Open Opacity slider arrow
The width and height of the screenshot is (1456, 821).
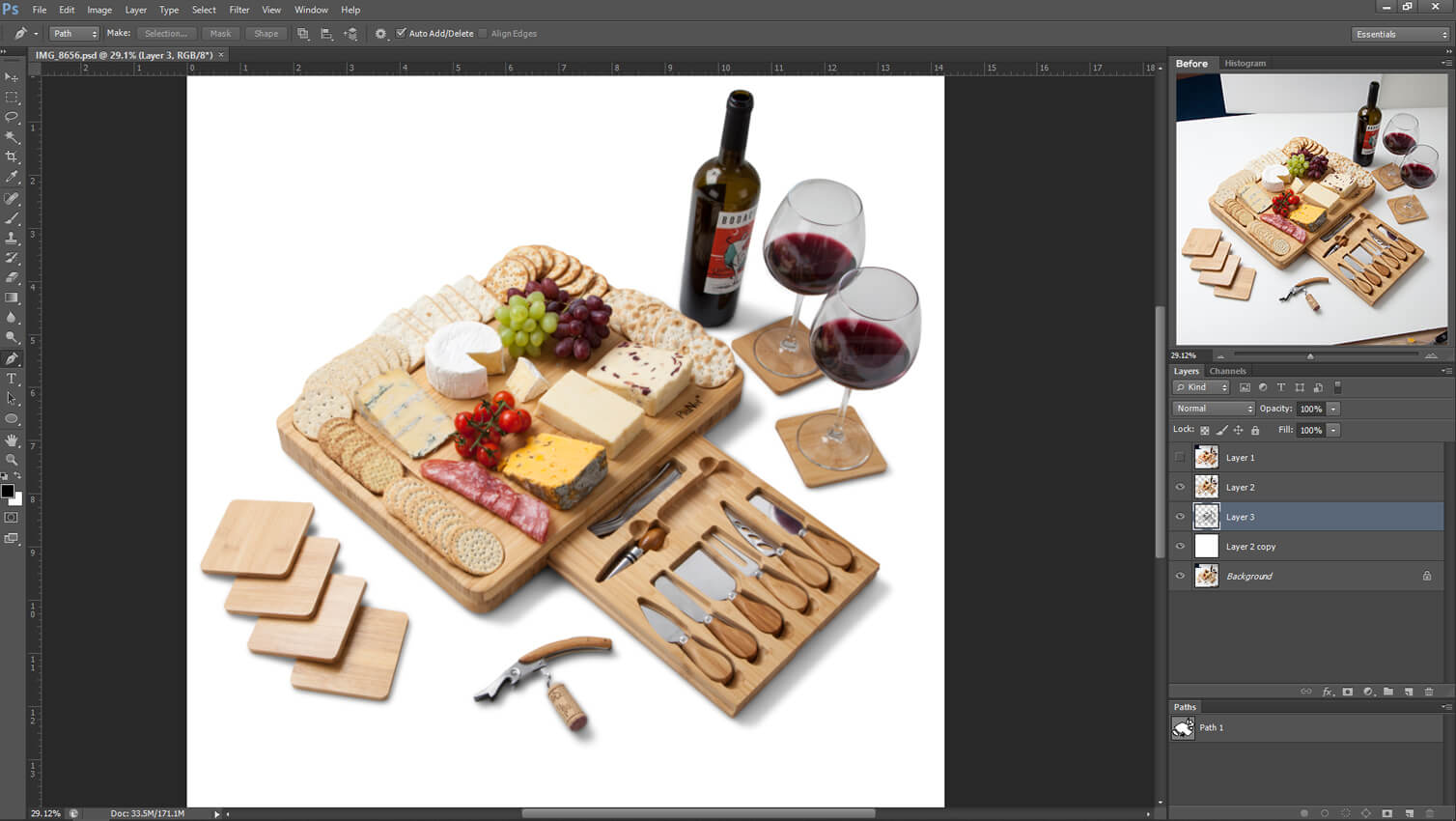(x=1333, y=409)
